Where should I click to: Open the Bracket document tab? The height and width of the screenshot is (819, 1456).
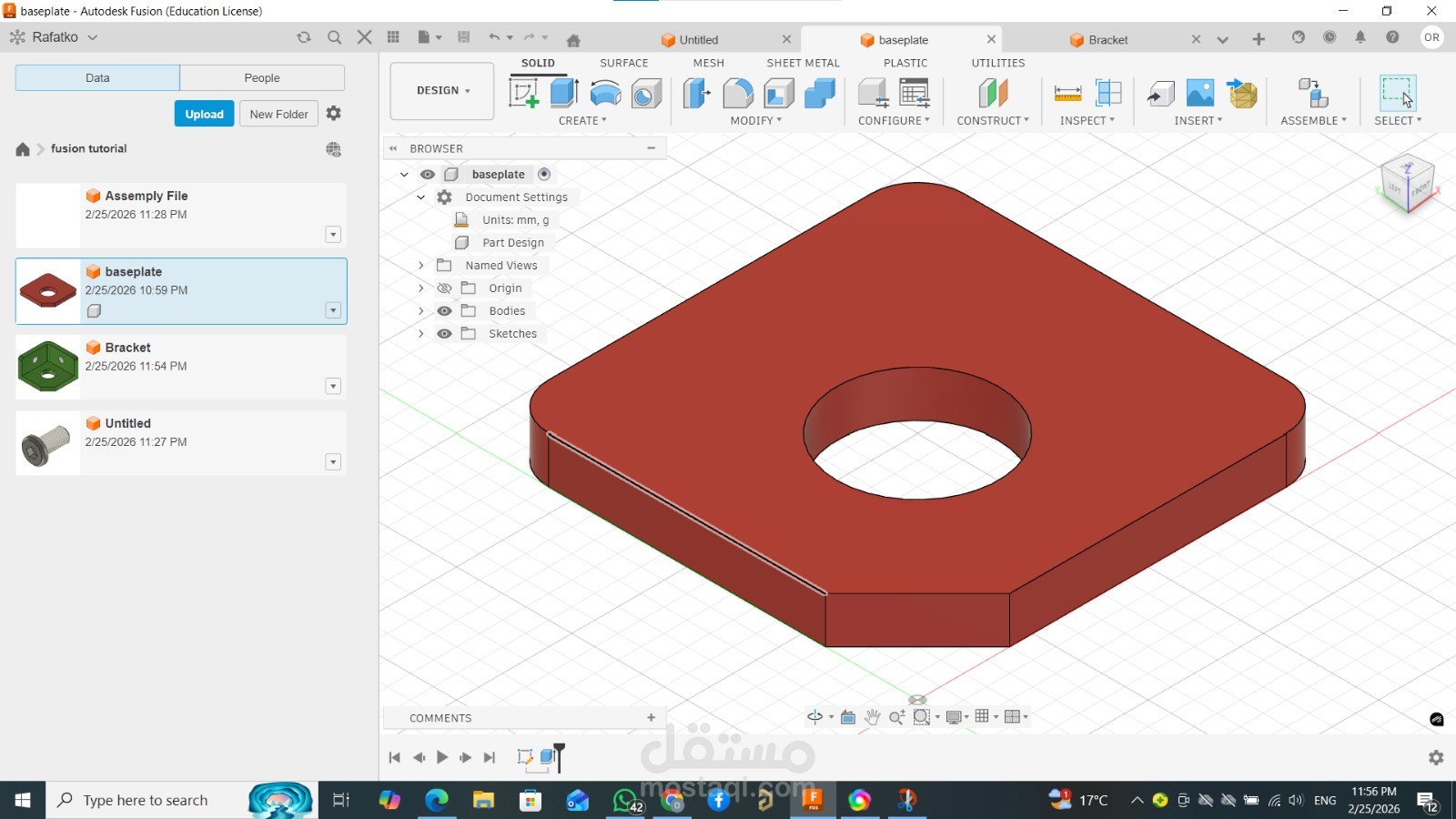pyautogui.click(x=1107, y=40)
